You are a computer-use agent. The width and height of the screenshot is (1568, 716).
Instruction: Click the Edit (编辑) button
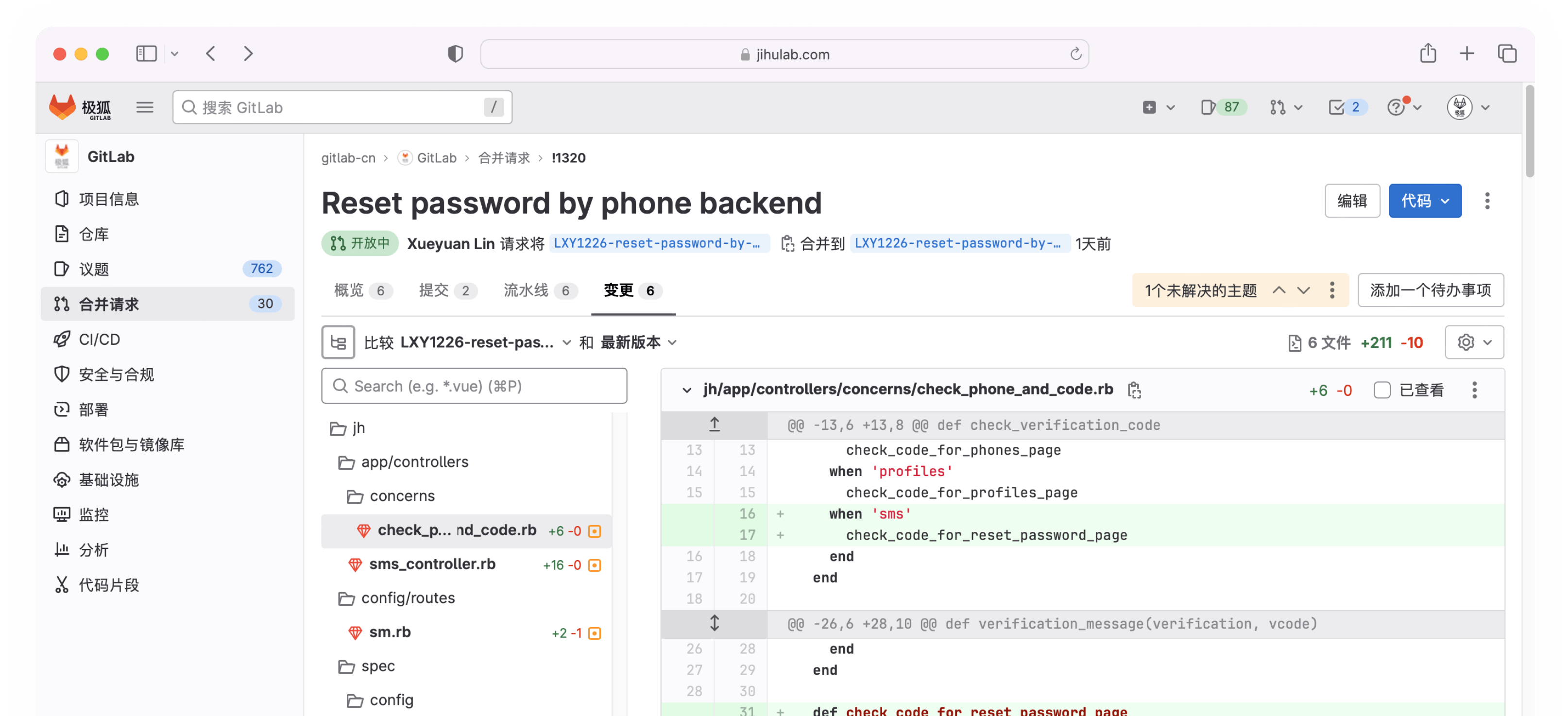coord(1352,201)
